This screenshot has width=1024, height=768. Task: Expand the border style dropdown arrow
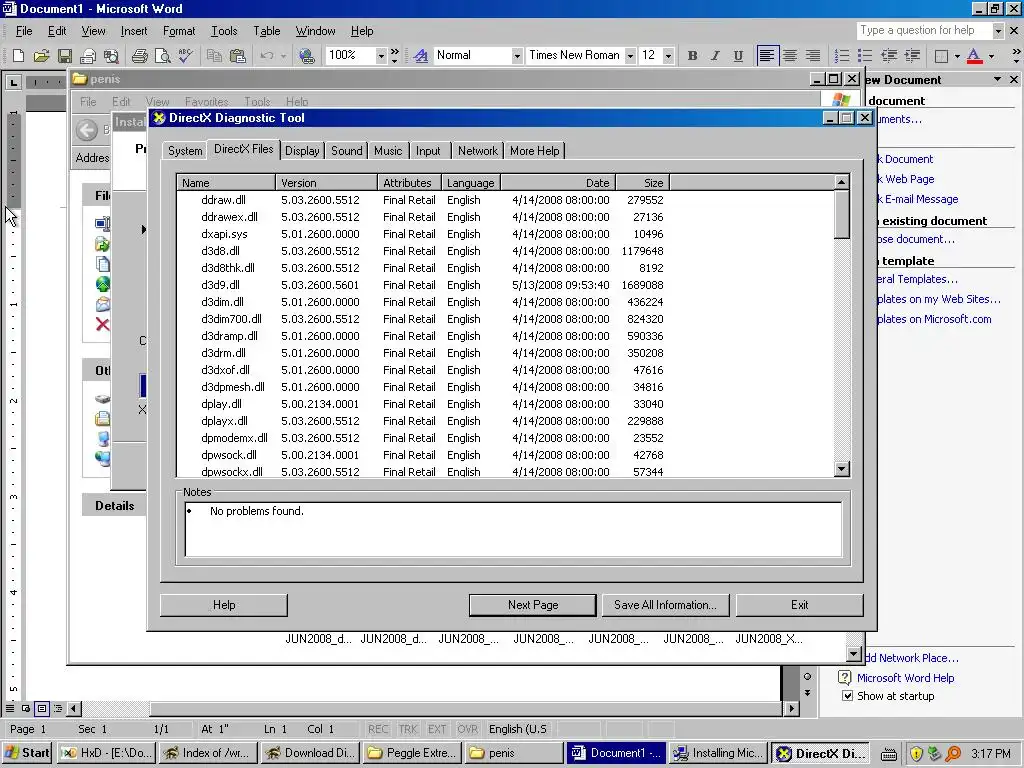957,56
